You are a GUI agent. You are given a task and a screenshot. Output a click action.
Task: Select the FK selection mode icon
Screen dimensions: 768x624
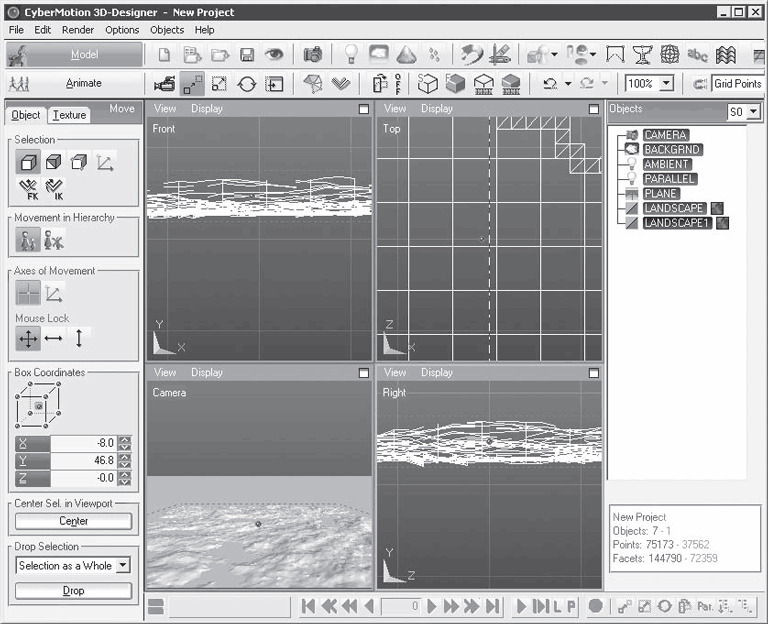point(28,188)
